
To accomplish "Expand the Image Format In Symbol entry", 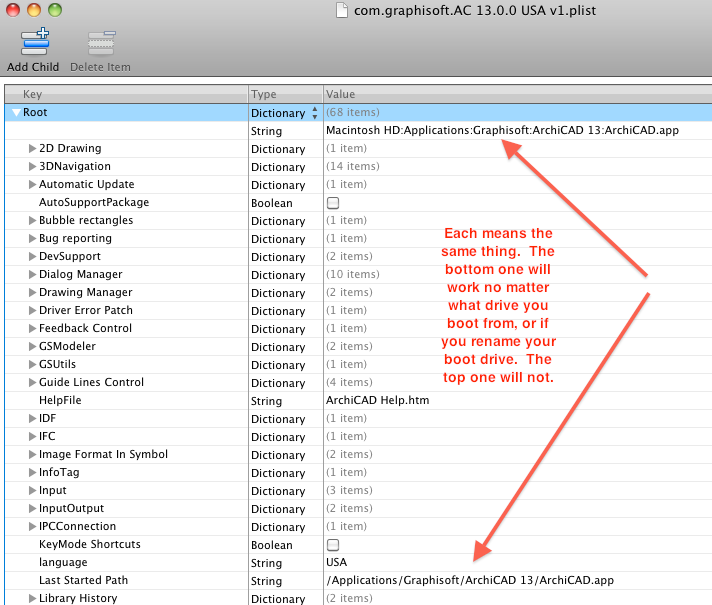I will tap(32, 454).
